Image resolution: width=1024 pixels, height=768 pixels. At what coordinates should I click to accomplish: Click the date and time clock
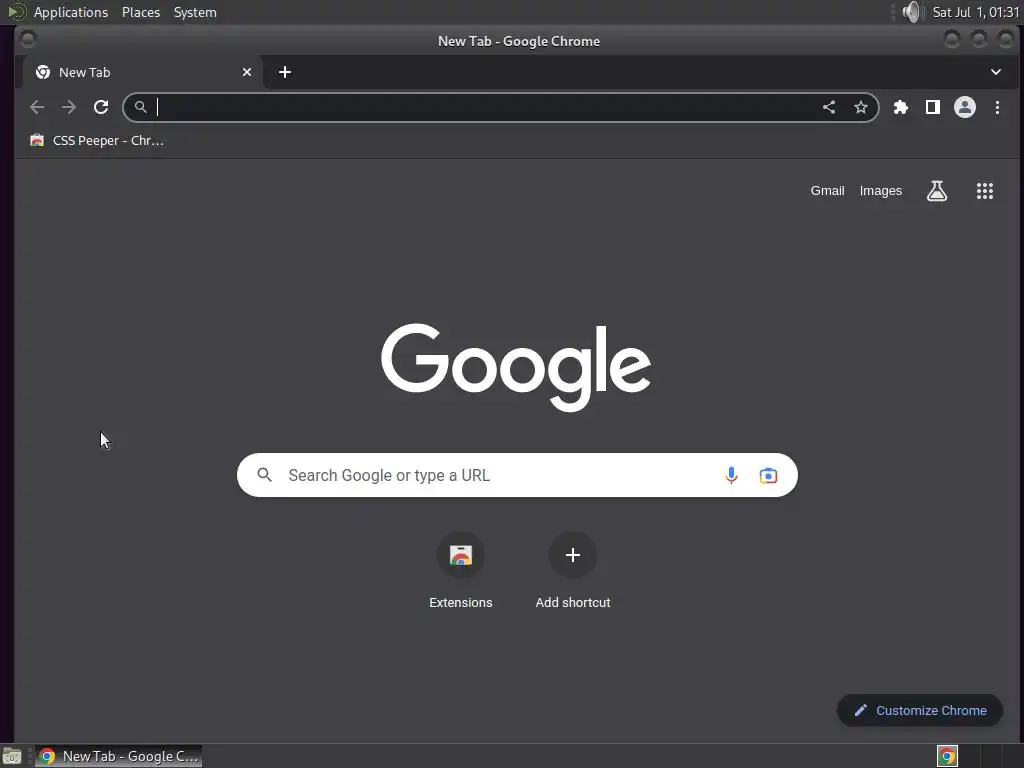(975, 12)
